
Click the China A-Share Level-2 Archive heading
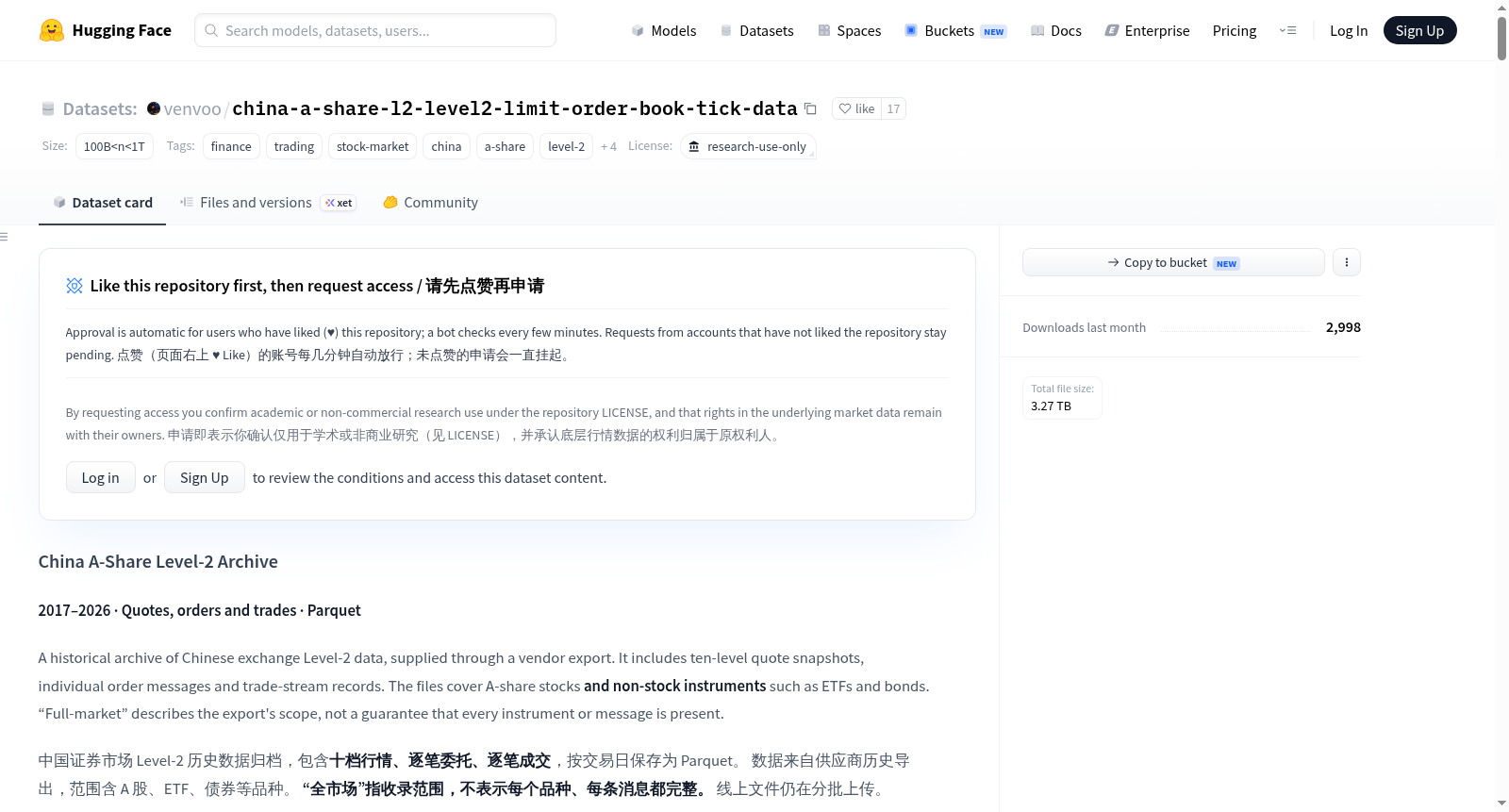[158, 561]
